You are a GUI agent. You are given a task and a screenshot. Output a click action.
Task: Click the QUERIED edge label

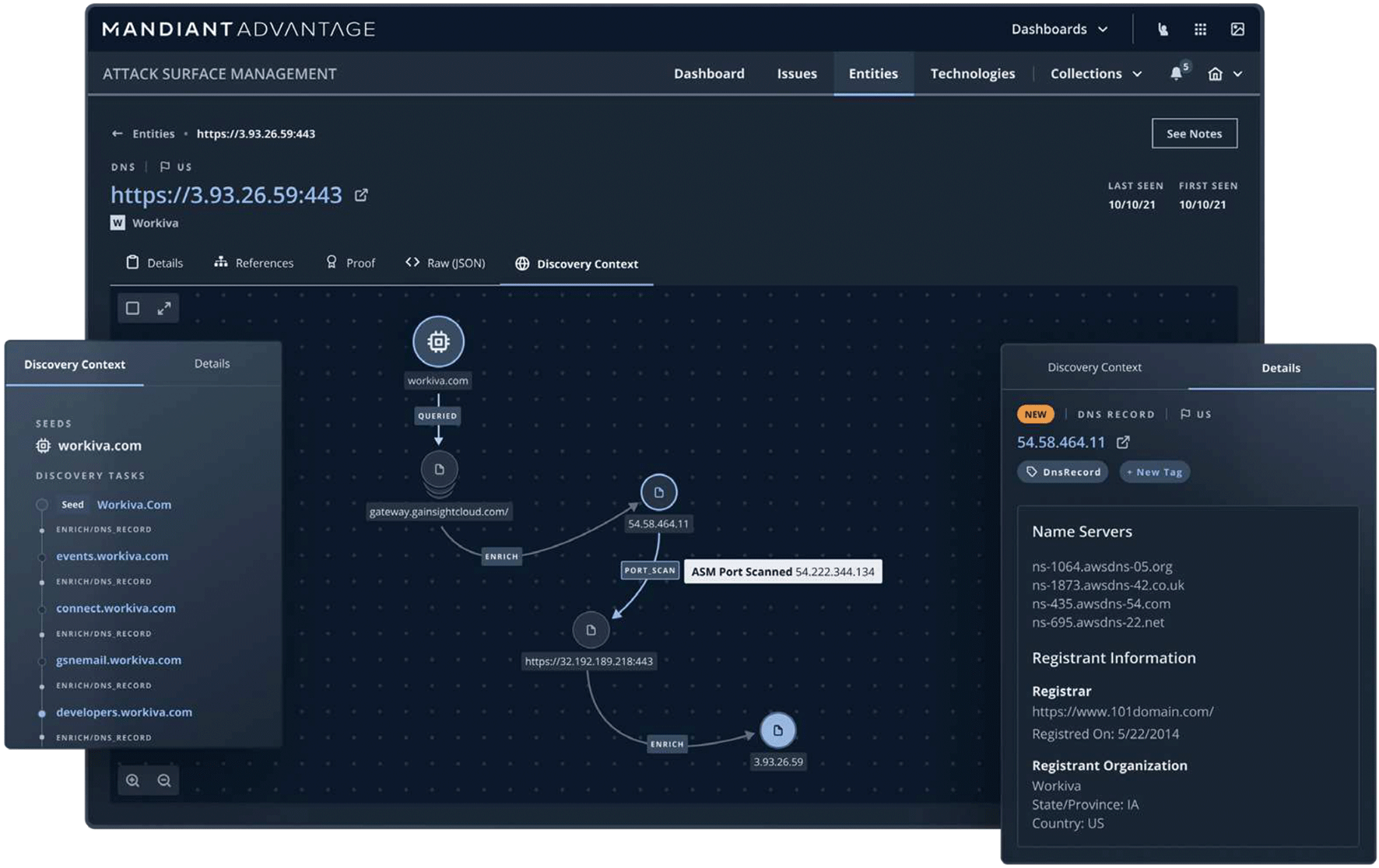point(438,416)
